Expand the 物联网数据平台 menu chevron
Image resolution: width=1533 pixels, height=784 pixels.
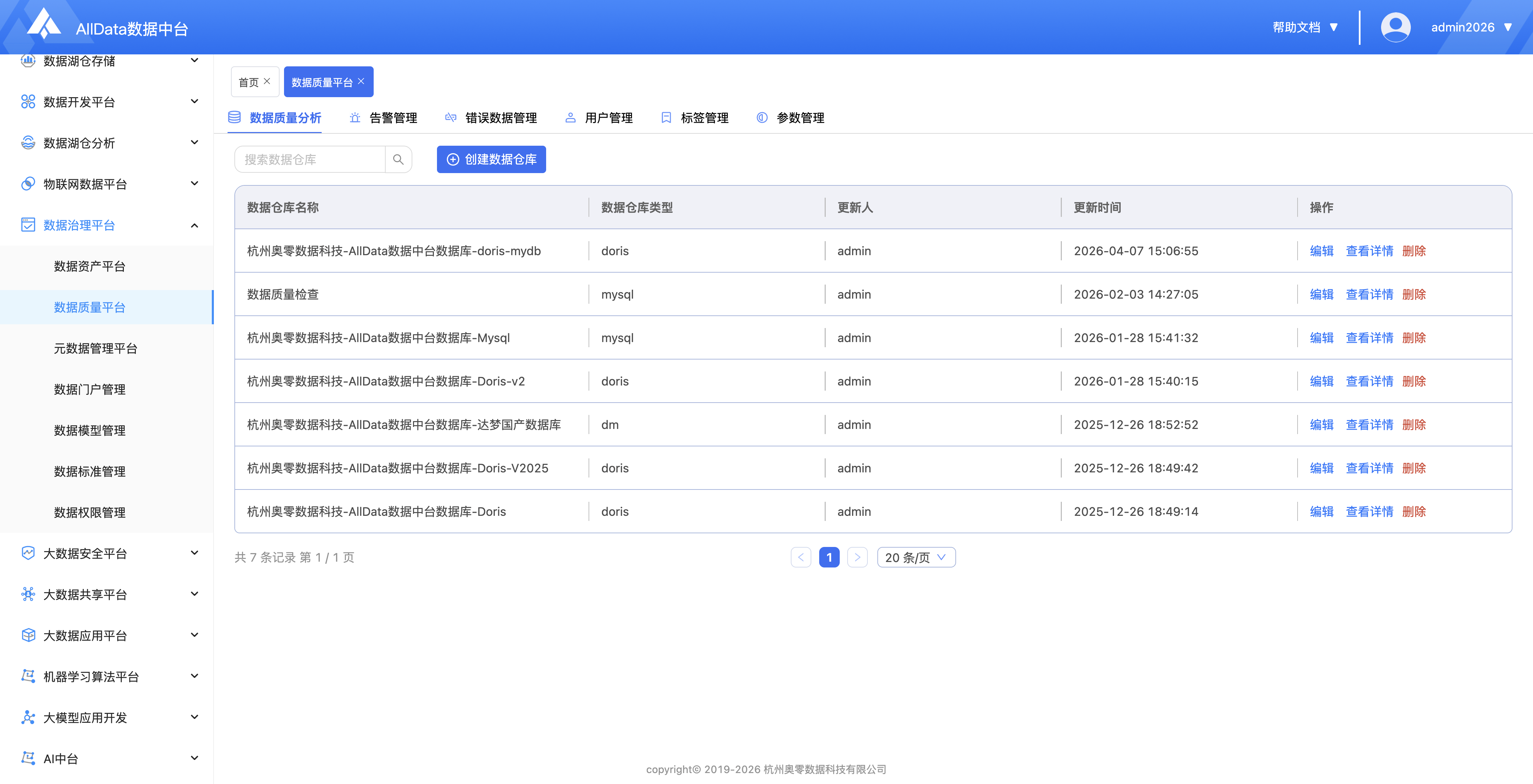coord(194,184)
